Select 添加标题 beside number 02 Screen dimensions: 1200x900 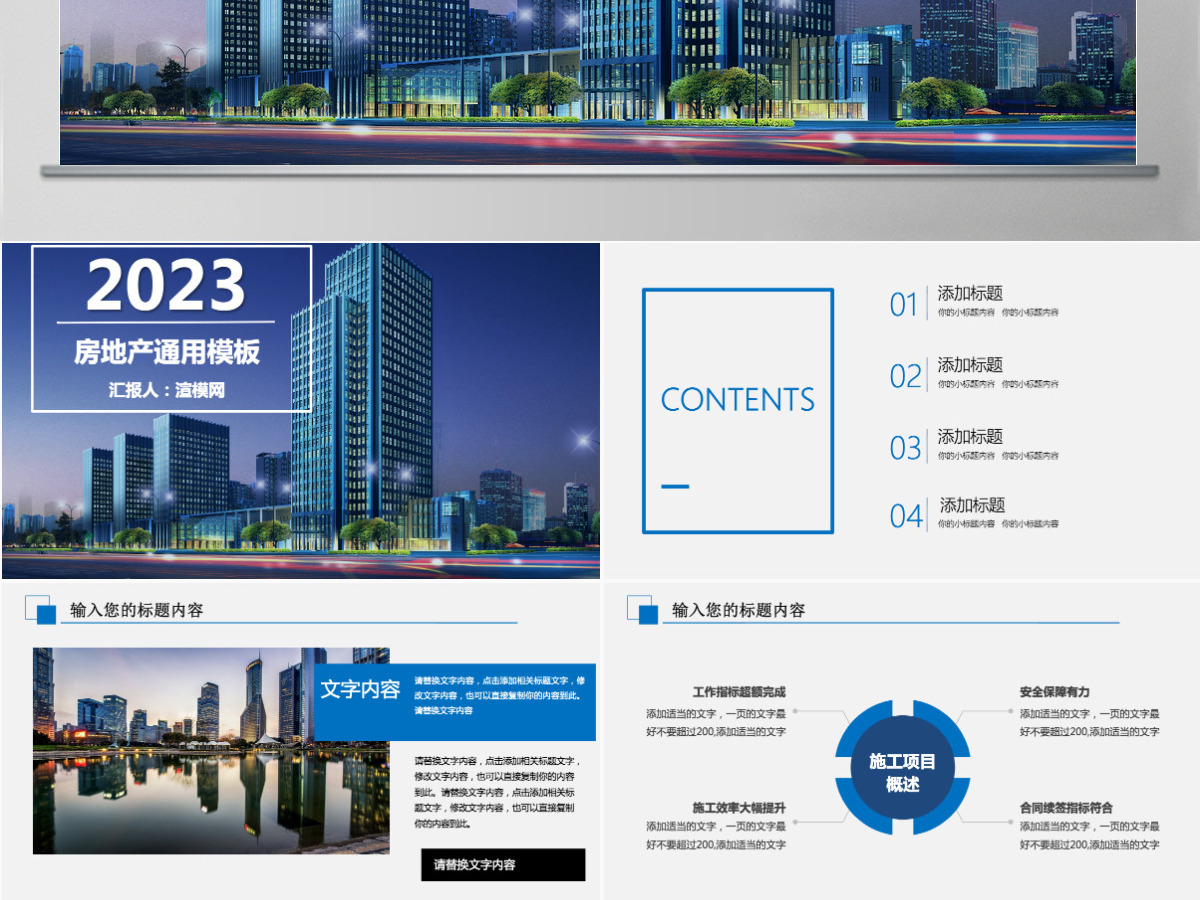click(x=970, y=365)
